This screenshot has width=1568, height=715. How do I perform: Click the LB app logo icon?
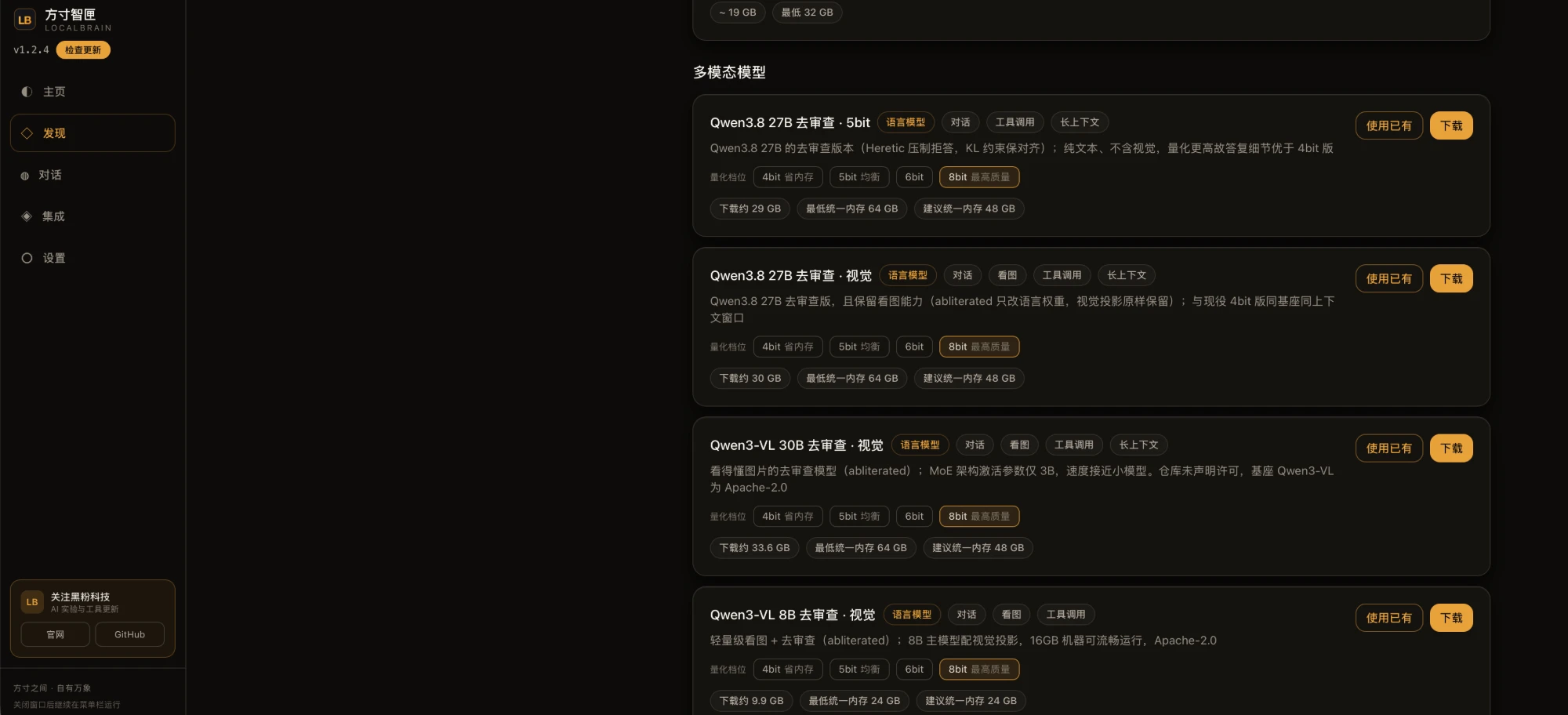click(24, 20)
